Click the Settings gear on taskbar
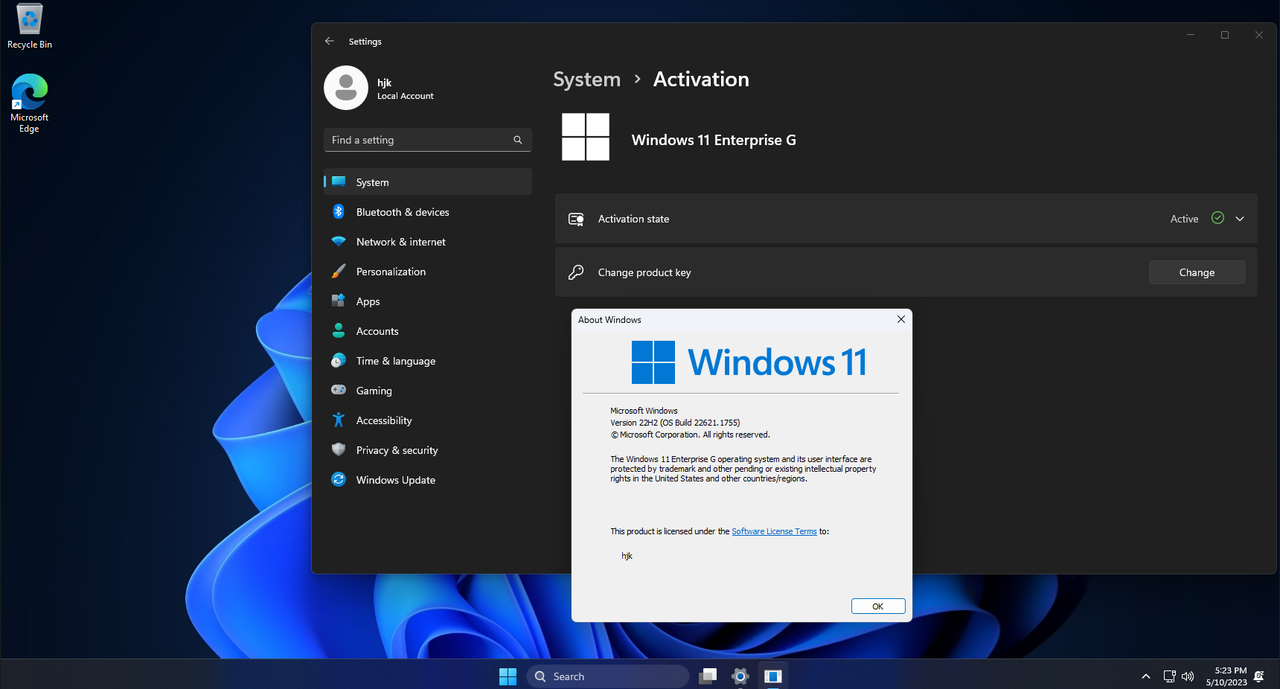The image size is (1280, 689). [740, 676]
